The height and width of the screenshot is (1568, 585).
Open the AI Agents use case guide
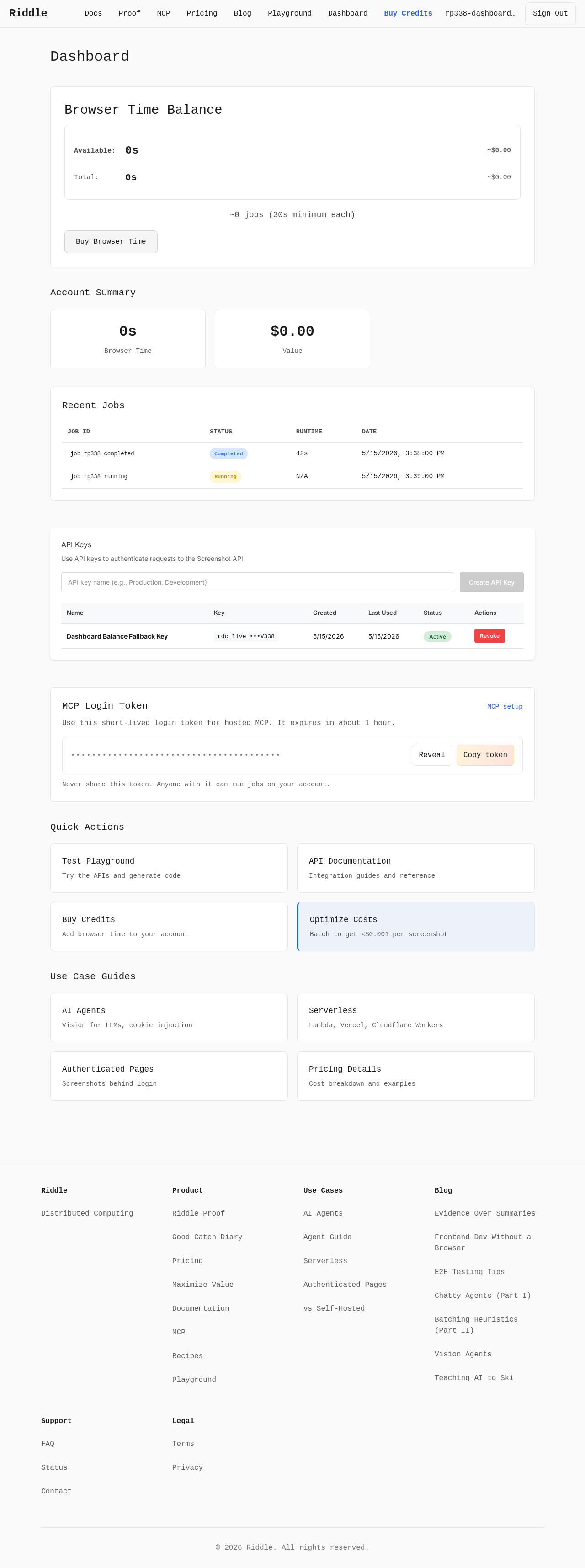(169, 1018)
